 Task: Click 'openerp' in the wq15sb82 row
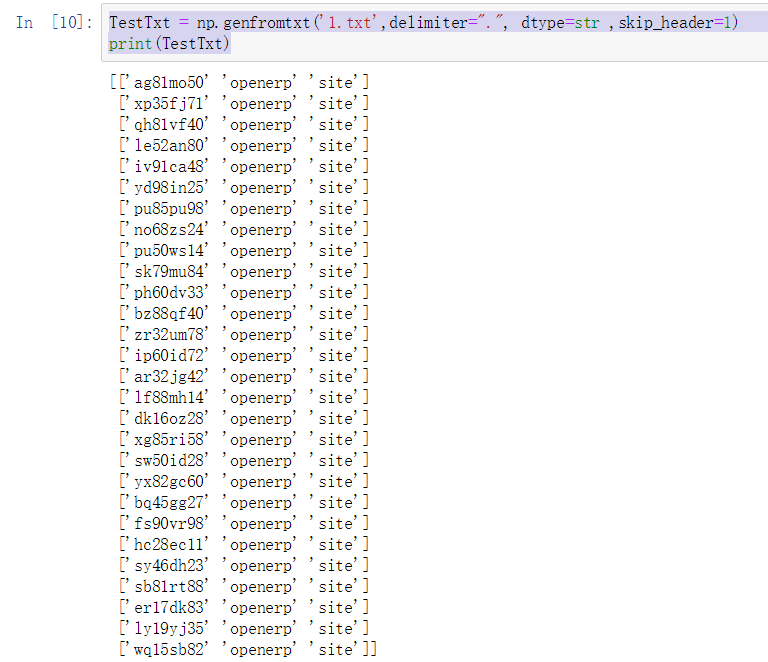[x=260, y=651]
